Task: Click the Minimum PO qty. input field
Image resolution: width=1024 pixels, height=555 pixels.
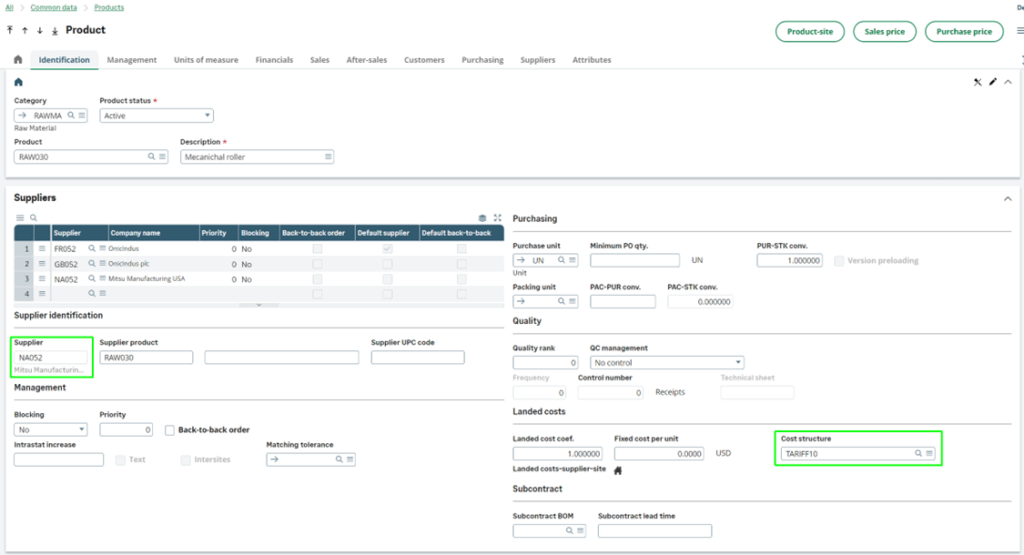Action: 635,260
